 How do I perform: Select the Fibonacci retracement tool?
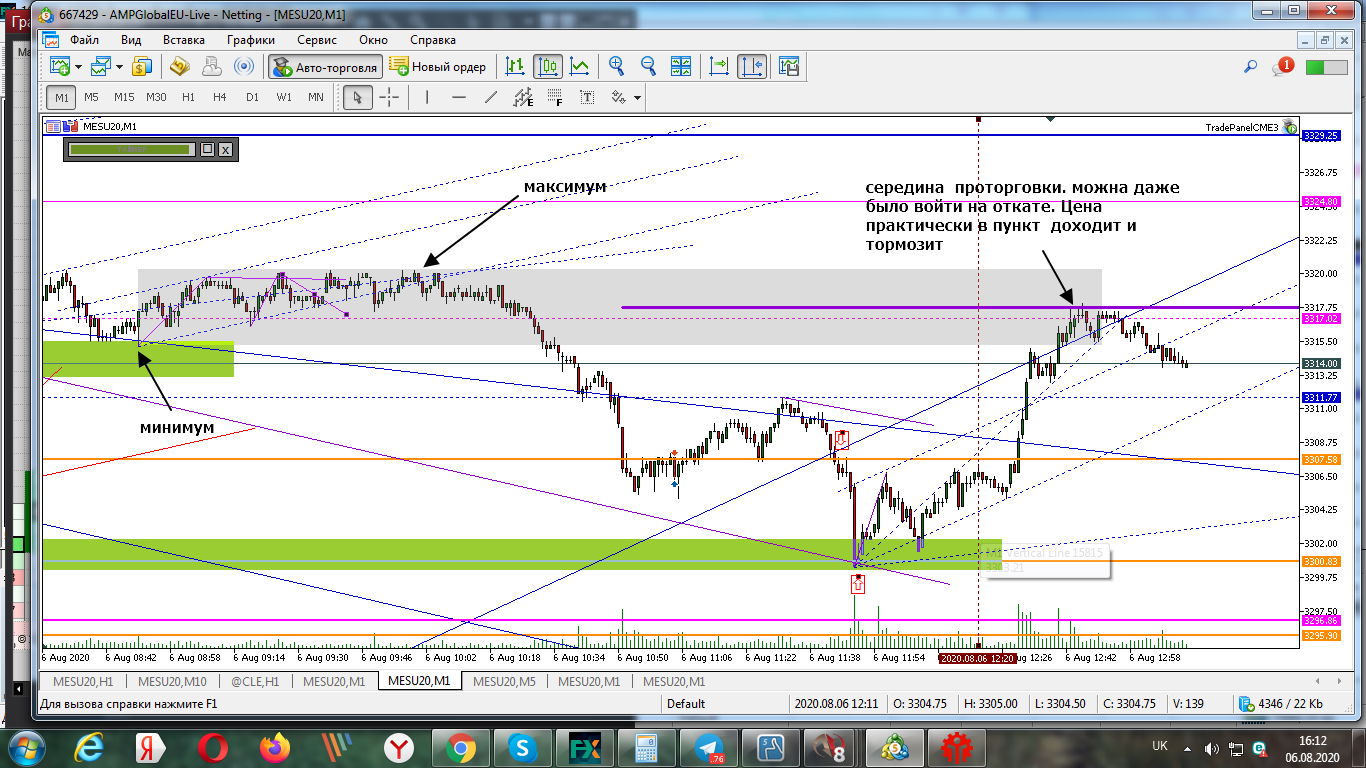(555, 97)
